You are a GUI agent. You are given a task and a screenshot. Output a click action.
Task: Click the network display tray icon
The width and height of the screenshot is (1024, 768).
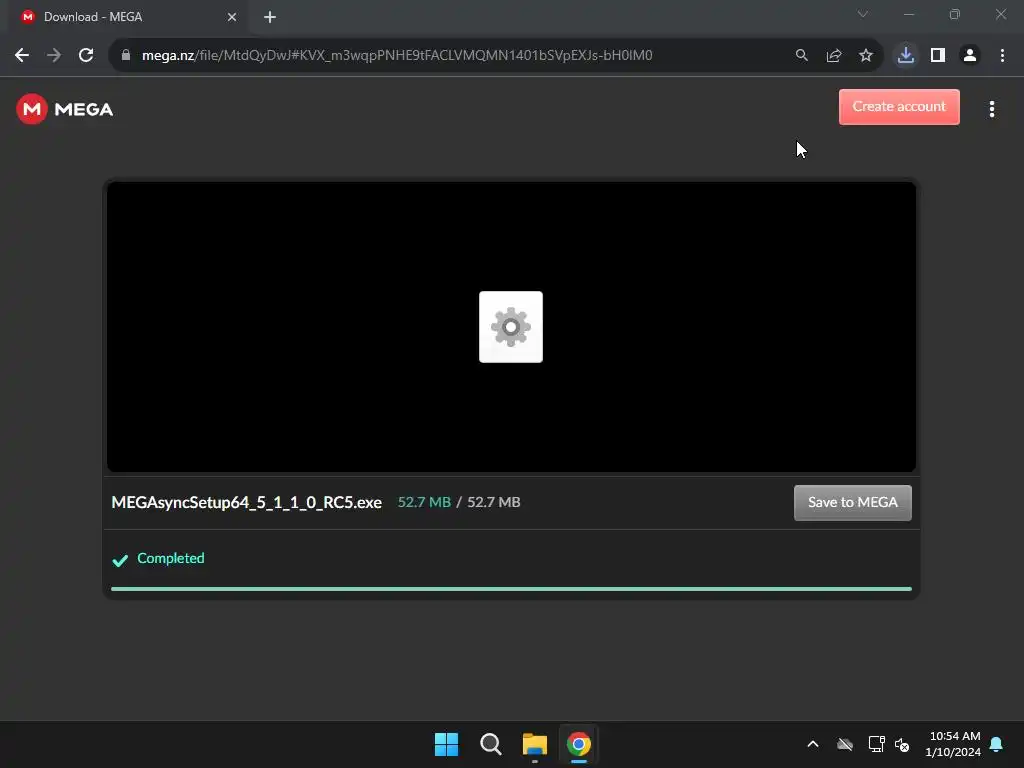point(876,744)
